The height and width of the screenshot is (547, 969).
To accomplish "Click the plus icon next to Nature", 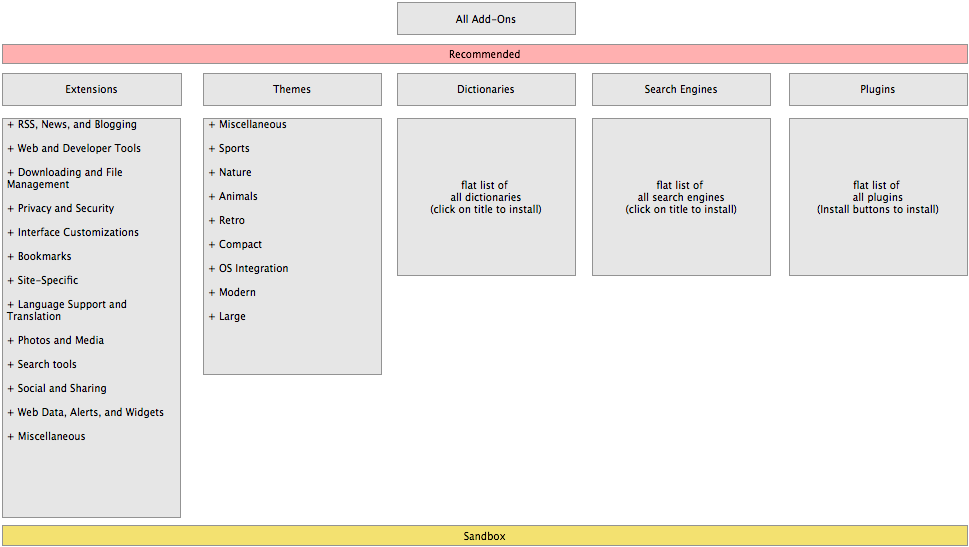I will pyautogui.click(x=212, y=173).
